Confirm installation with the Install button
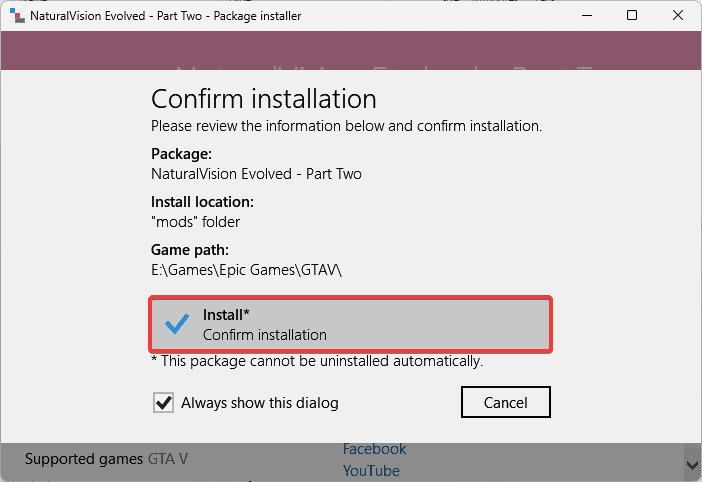Image resolution: width=702 pixels, height=482 pixels. [x=350, y=324]
